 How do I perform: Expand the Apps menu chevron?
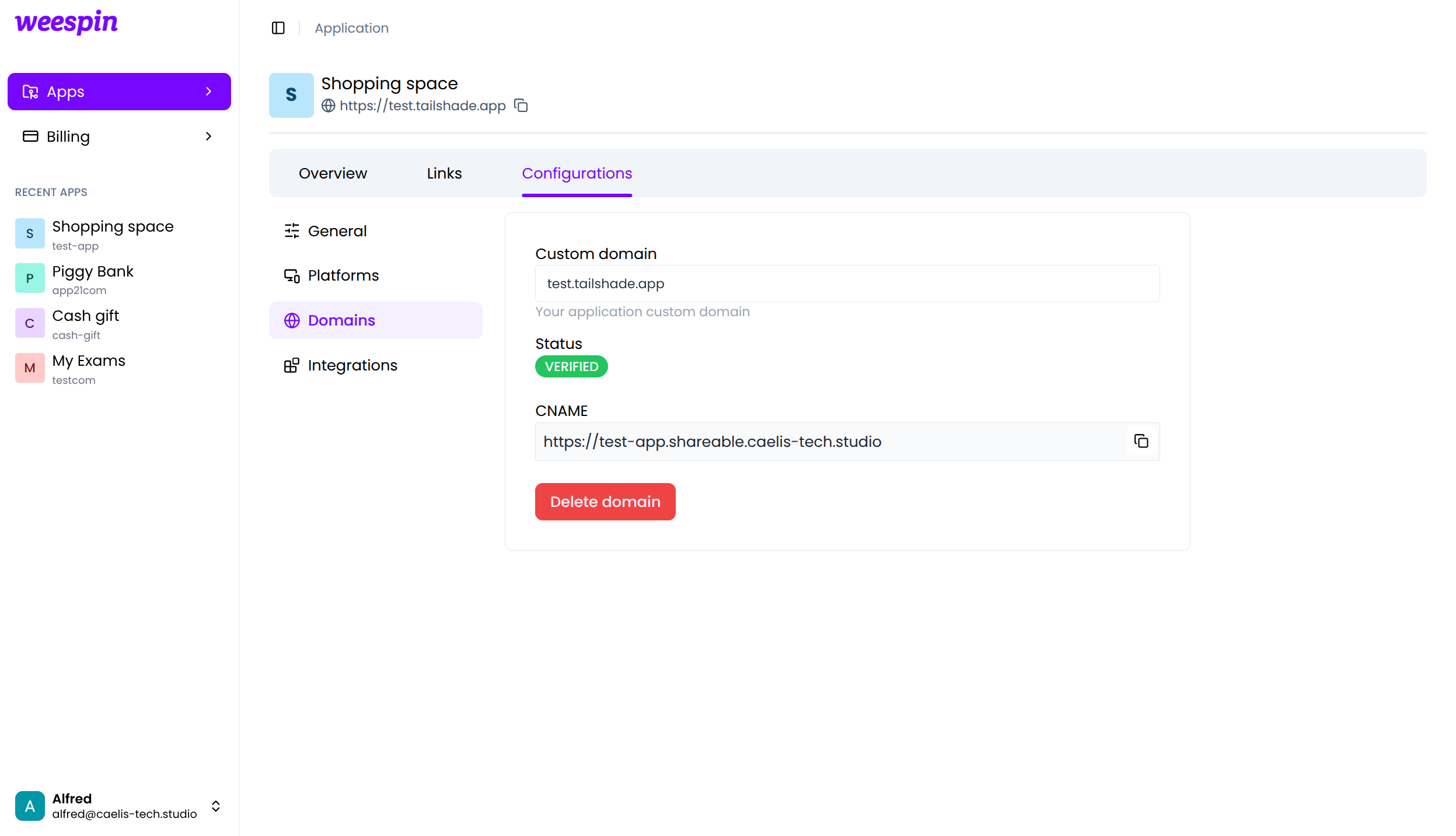208,92
